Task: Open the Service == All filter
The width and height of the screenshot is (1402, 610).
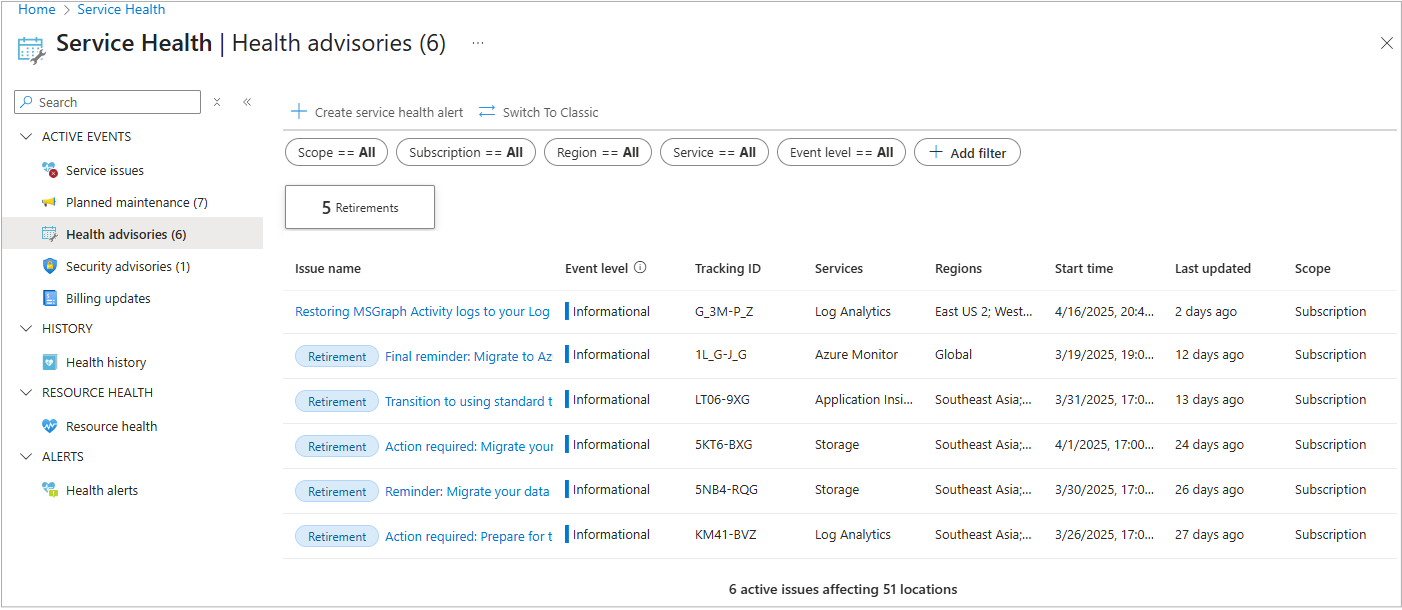Action: pos(715,152)
